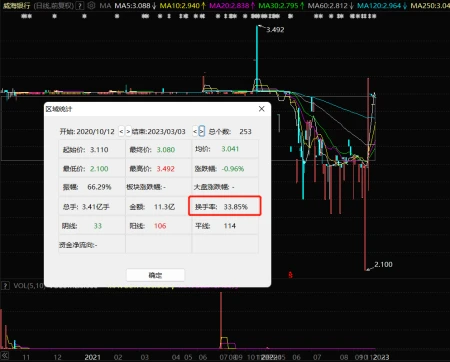450x362 pixels.
Task: Step the start date 2020/10/12 backward
Action: click(x=121, y=132)
